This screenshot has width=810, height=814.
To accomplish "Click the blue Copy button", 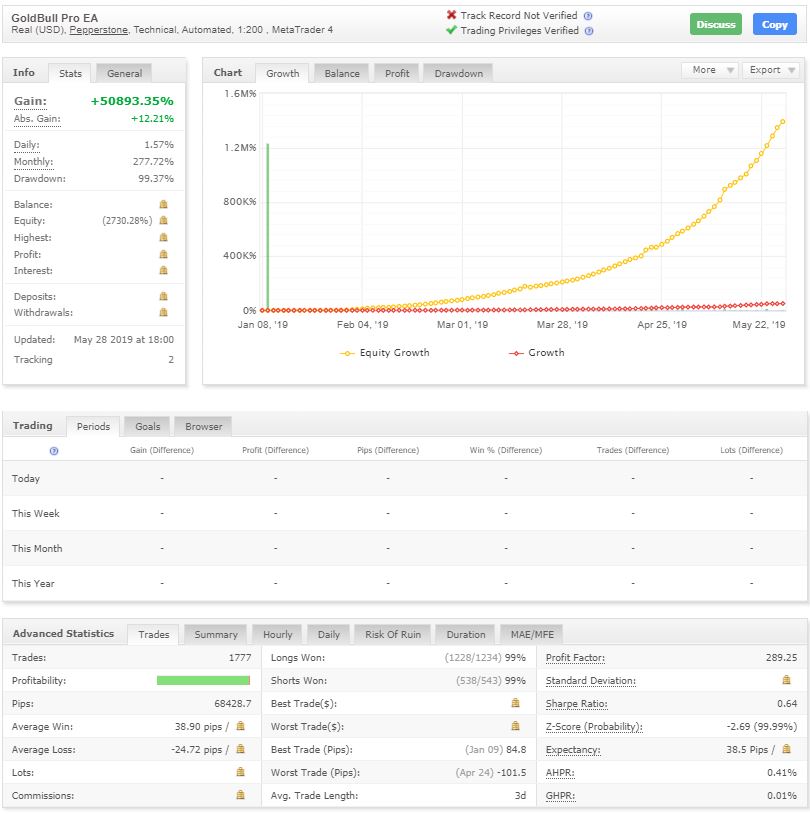I will click(774, 24).
